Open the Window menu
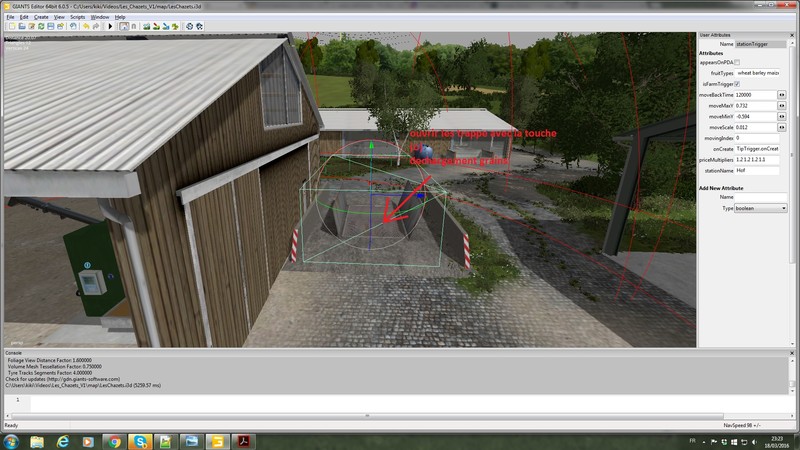This screenshot has width=800, height=450. point(100,17)
